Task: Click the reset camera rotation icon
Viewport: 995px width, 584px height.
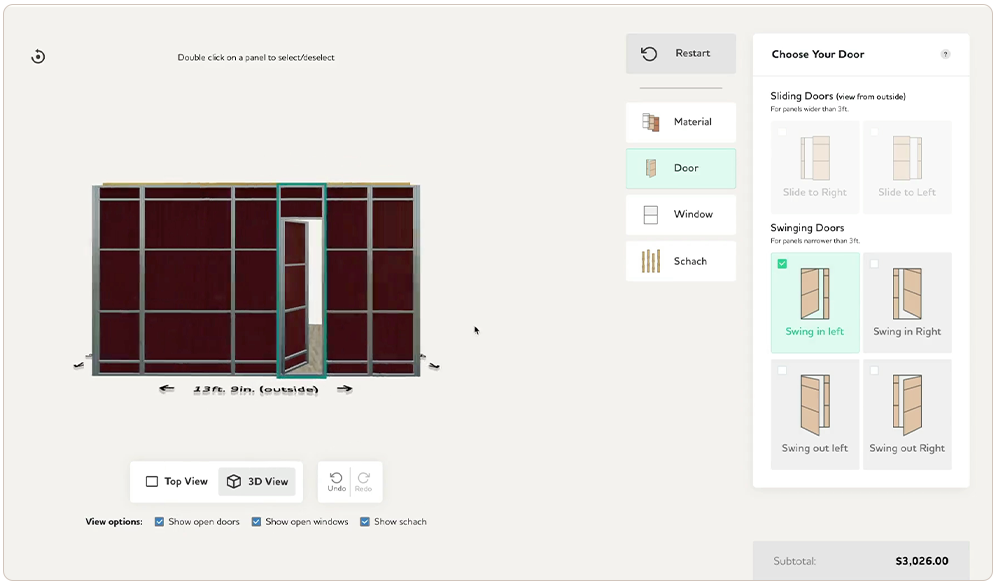Action: pos(38,56)
